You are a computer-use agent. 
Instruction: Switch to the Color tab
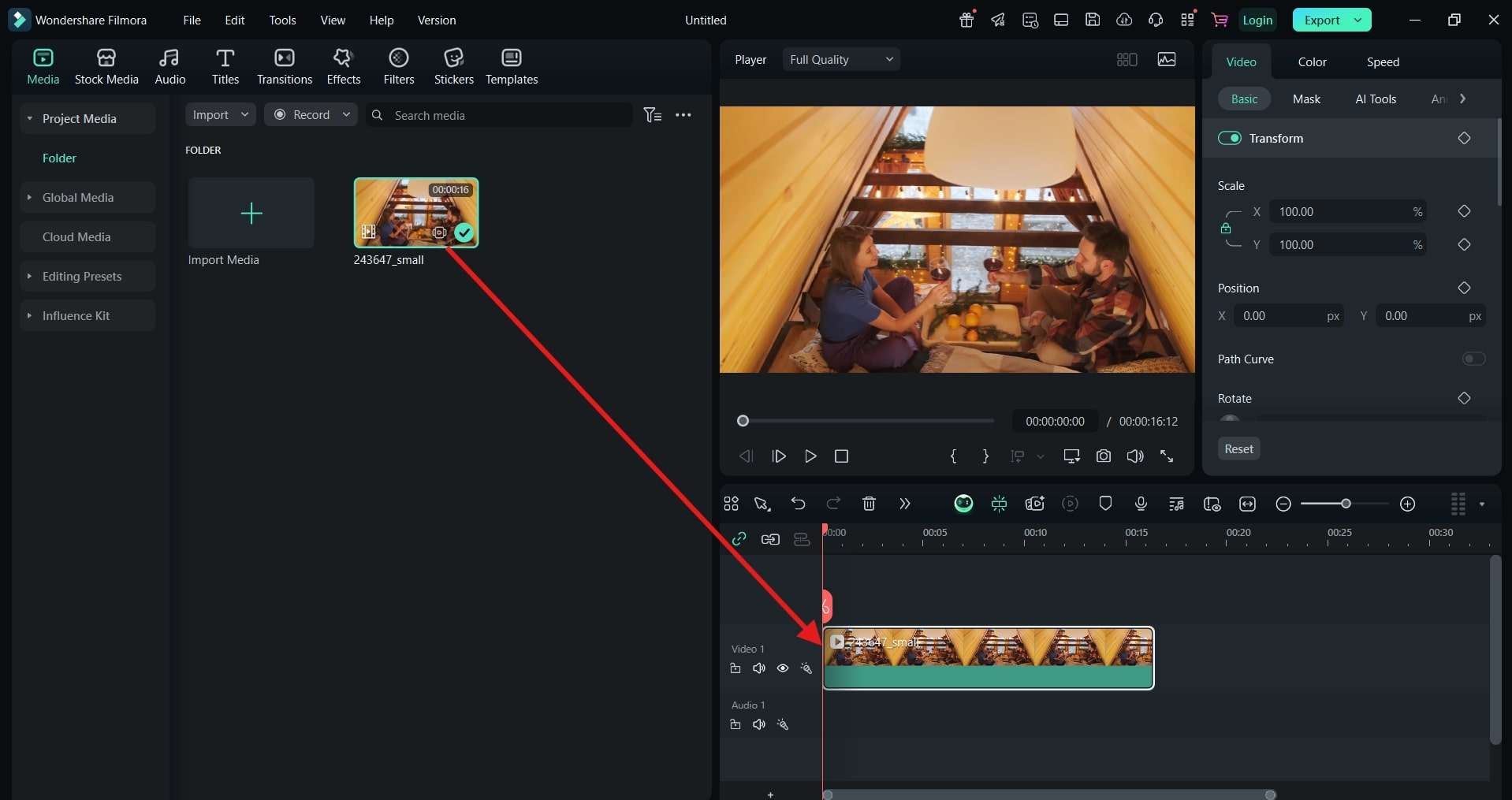(1312, 61)
